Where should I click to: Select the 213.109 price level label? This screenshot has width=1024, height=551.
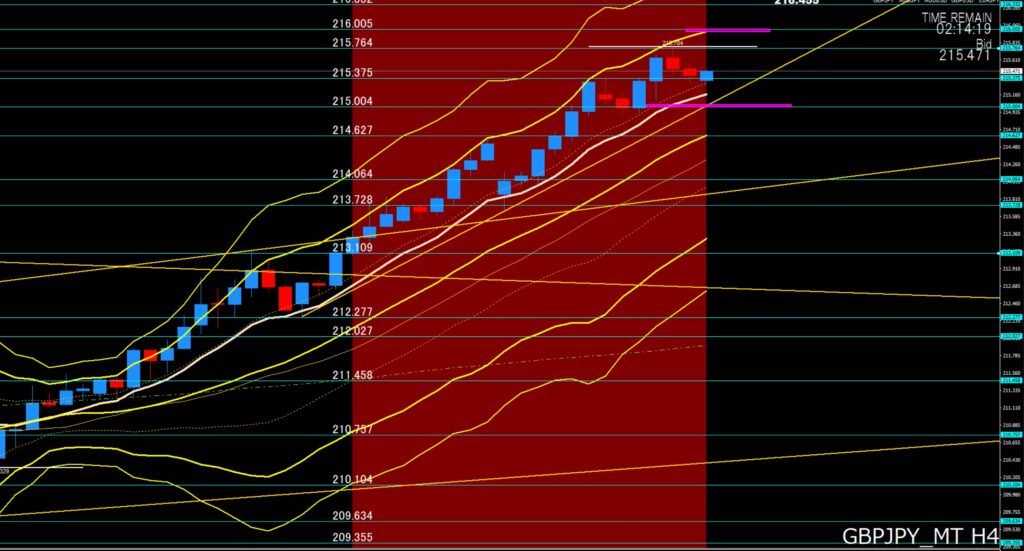[x=352, y=247]
